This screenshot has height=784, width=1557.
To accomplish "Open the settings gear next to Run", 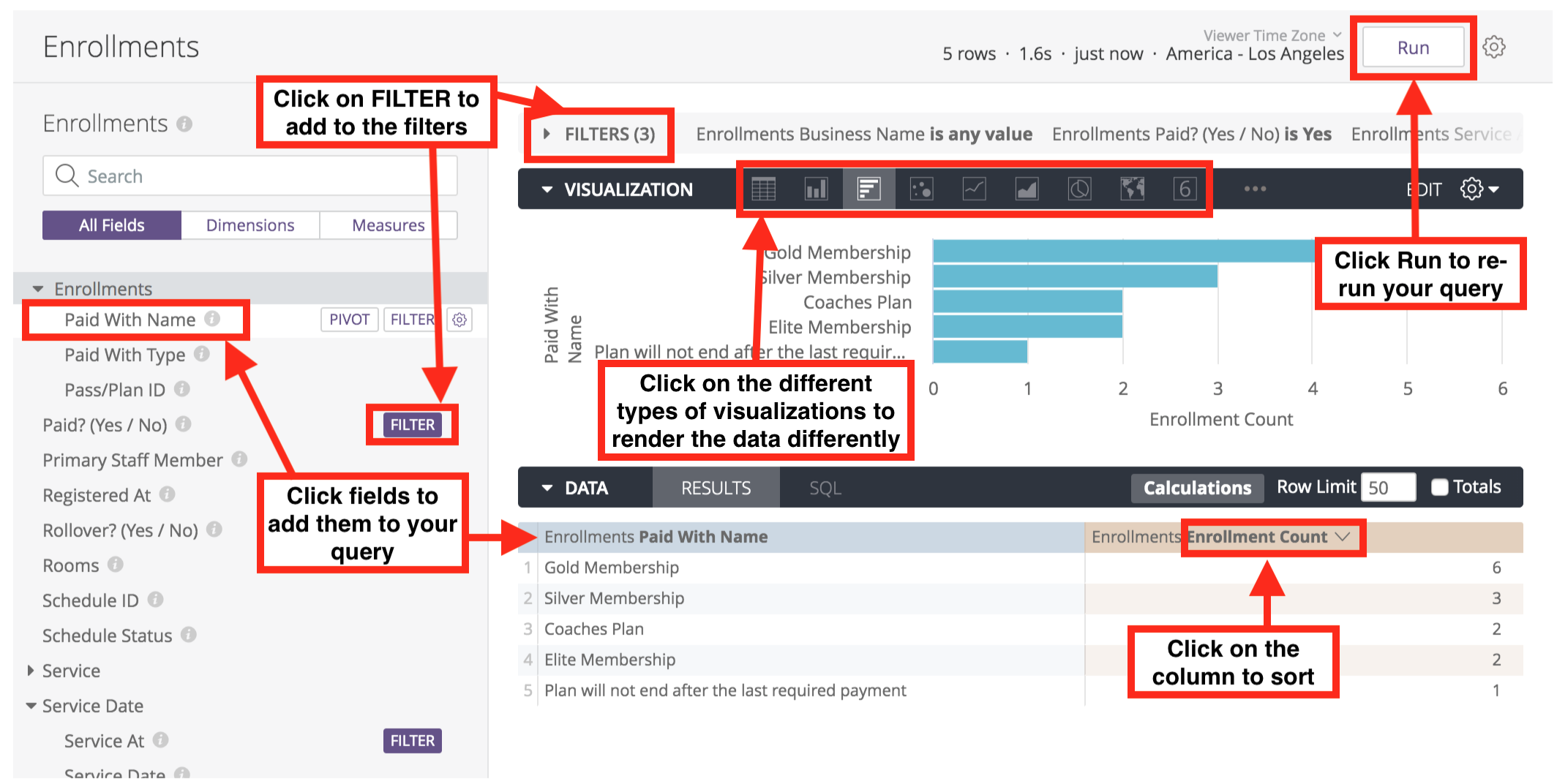I will pyautogui.click(x=1493, y=48).
